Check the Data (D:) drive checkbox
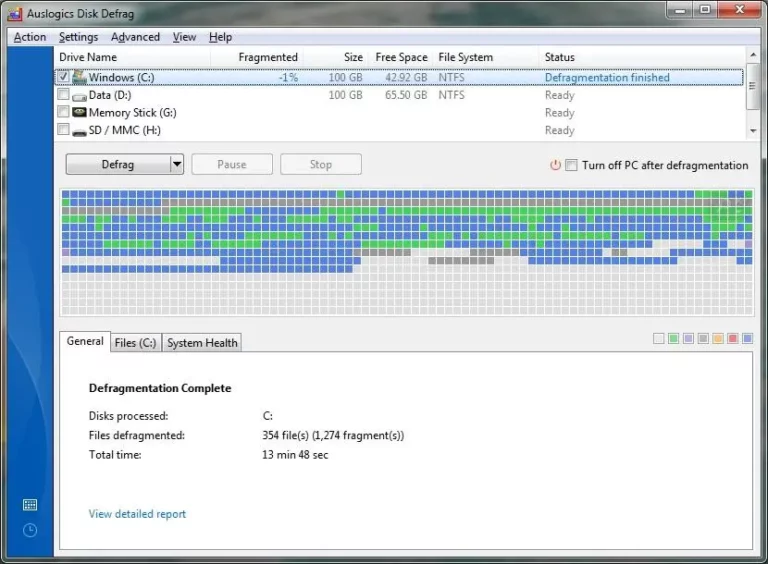Screen dimensions: 768x564 63,94
